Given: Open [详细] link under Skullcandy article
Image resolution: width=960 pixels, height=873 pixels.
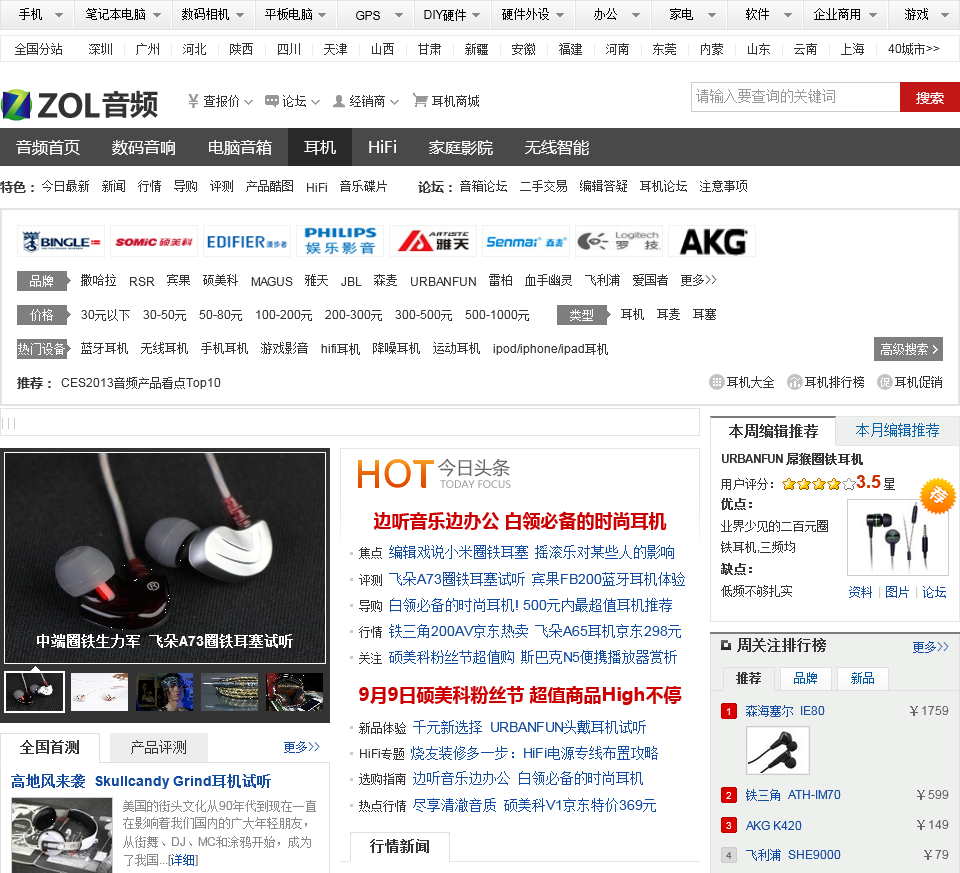Looking at the screenshot, I should click(x=183, y=860).
